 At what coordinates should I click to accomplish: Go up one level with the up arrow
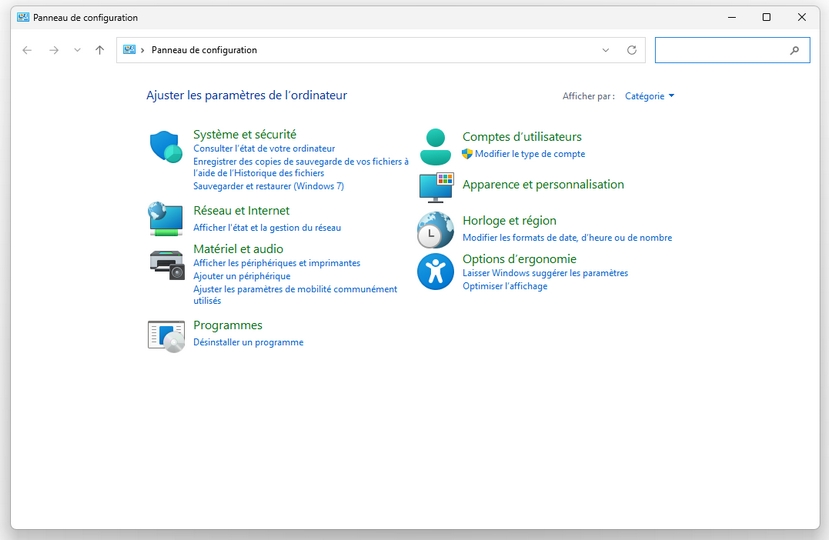coord(99,50)
